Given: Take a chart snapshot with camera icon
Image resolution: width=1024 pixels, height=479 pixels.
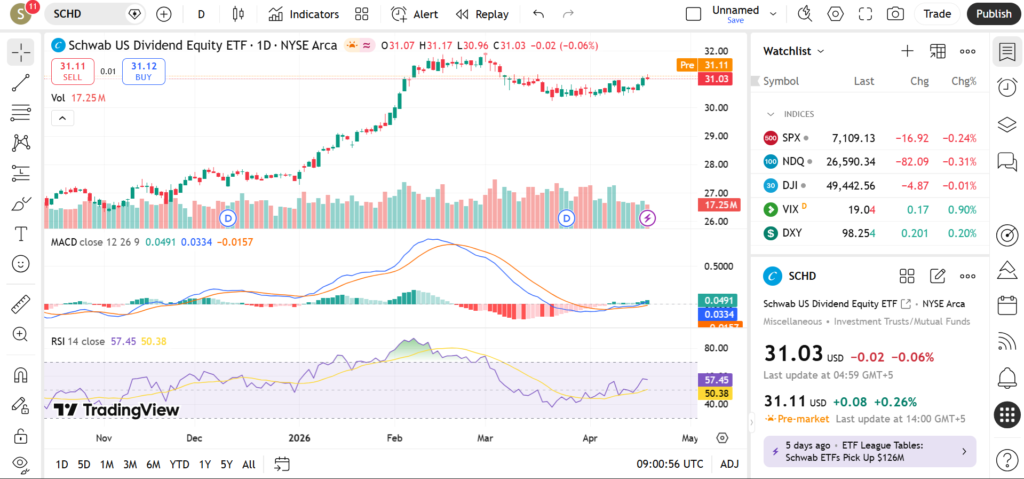Looking at the screenshot, I should [895, 14].
